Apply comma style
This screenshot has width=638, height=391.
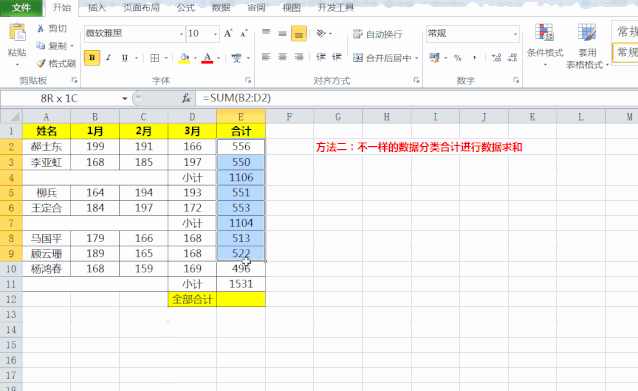(474, 58)
